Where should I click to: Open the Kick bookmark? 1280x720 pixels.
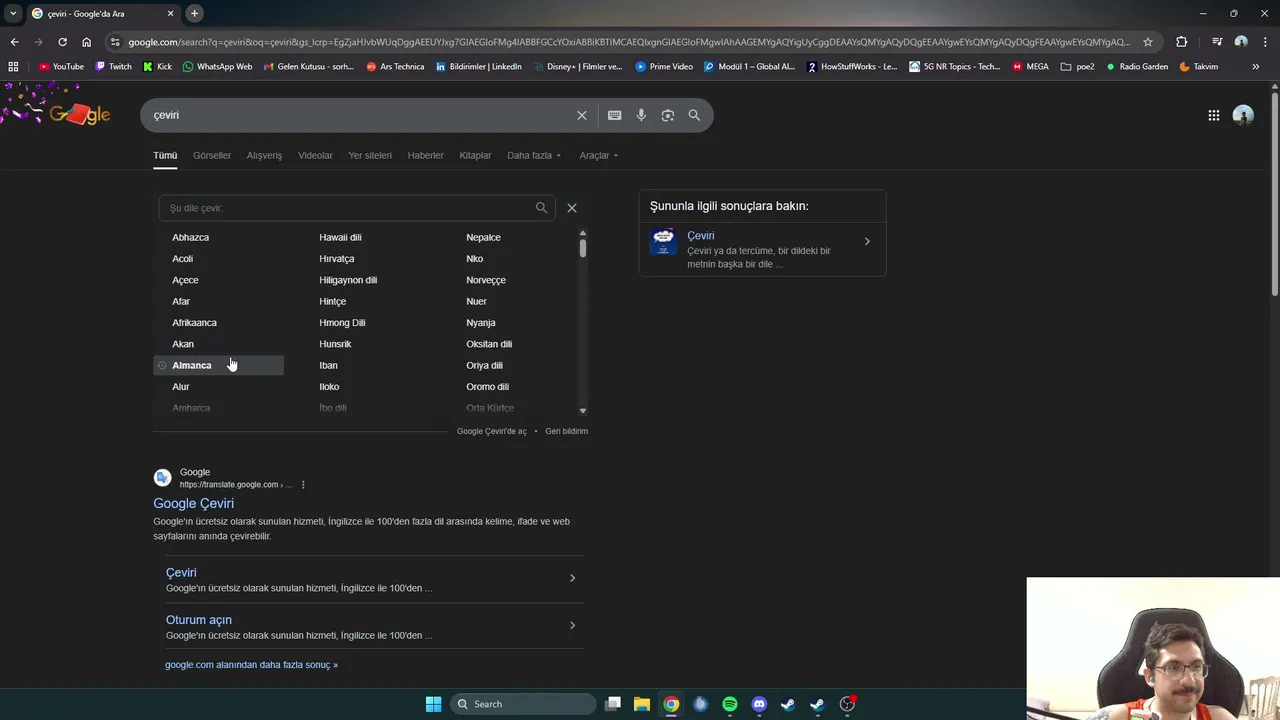tap(157, 67)
